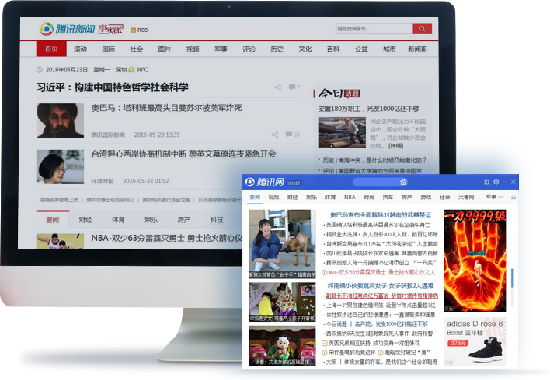Expand the 更多 dropdown in the popup tab bar
550x380 pixels.
(x=494, y=197)
